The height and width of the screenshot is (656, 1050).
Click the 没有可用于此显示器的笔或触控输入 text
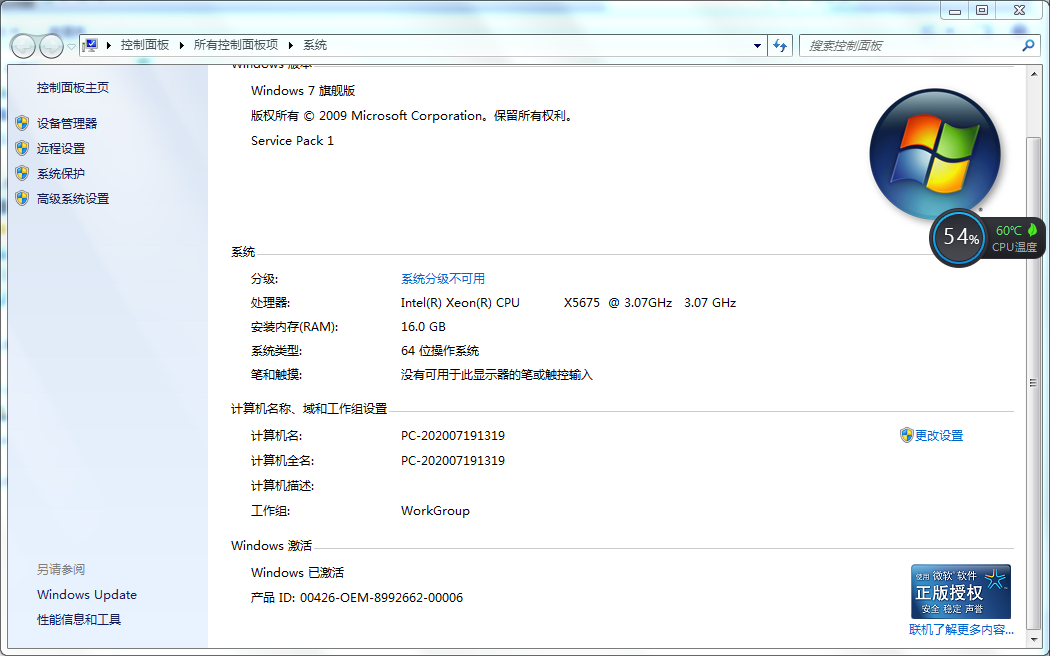497,375
